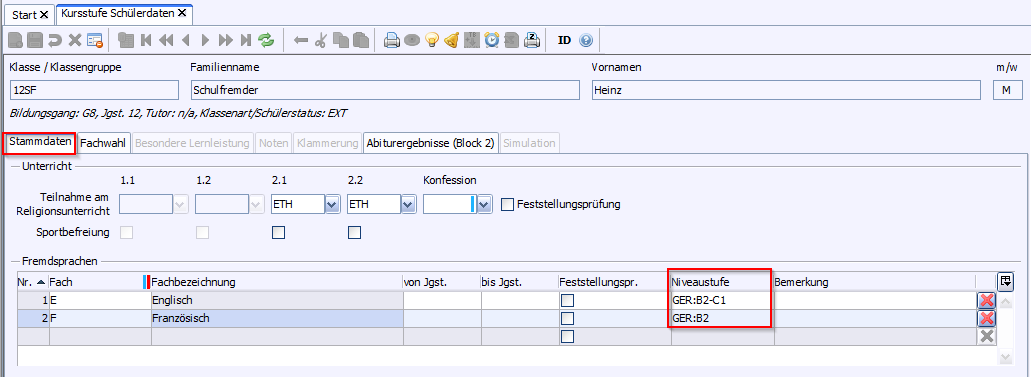Open the Abiturergebnisse (Block 2) tab
Image resolution: width=1031 pixels, height=377 pixels.
[431, 143]
